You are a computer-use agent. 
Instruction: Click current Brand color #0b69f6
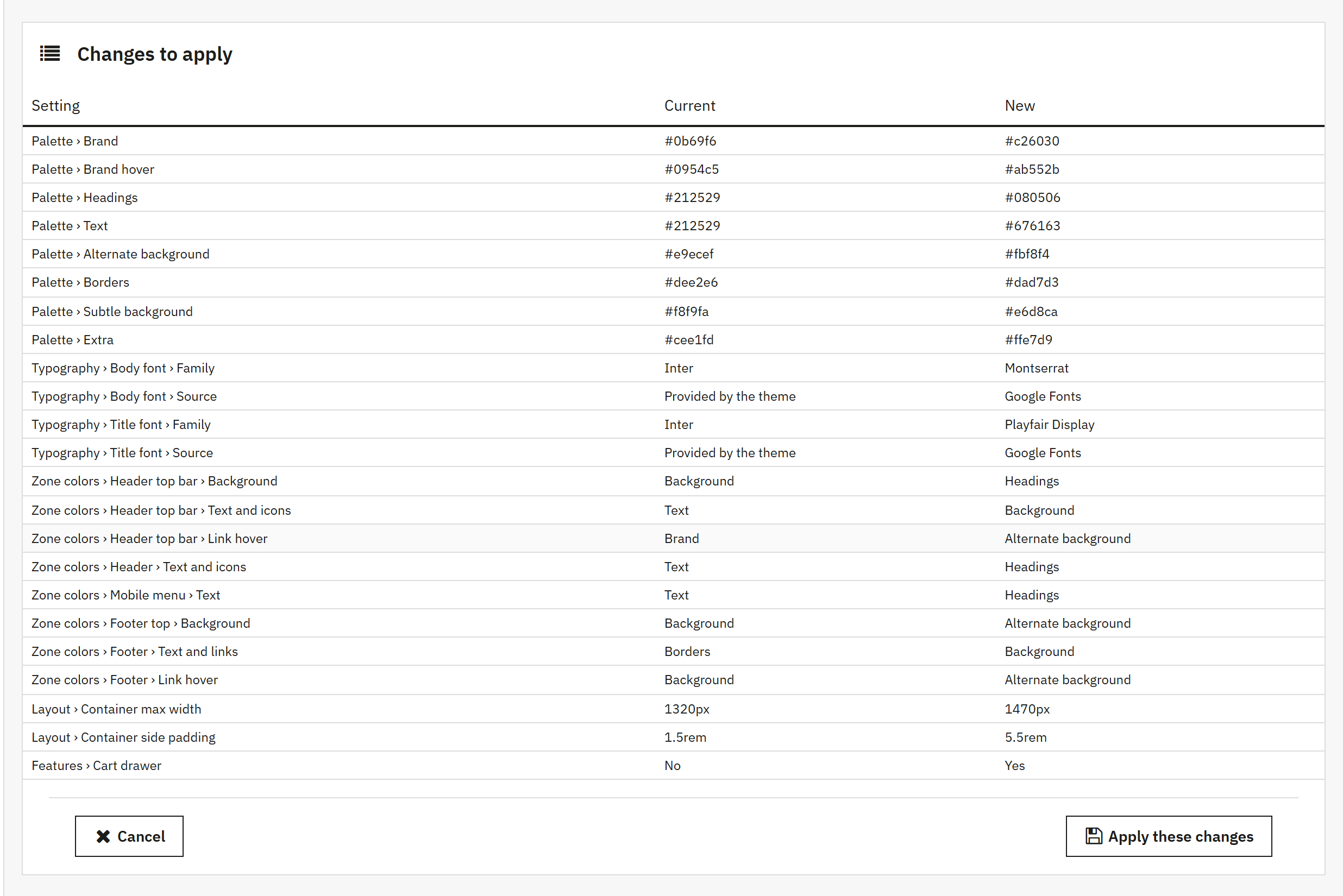690,141
